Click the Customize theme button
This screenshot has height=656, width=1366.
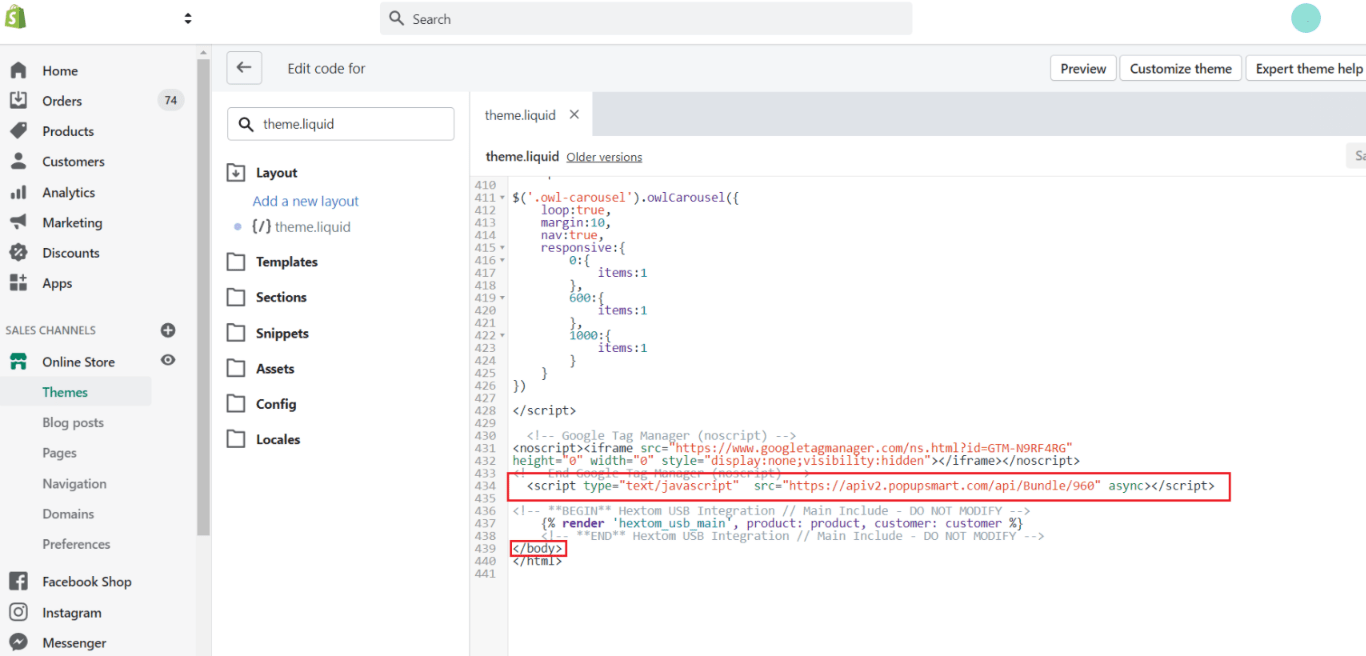1180,68
